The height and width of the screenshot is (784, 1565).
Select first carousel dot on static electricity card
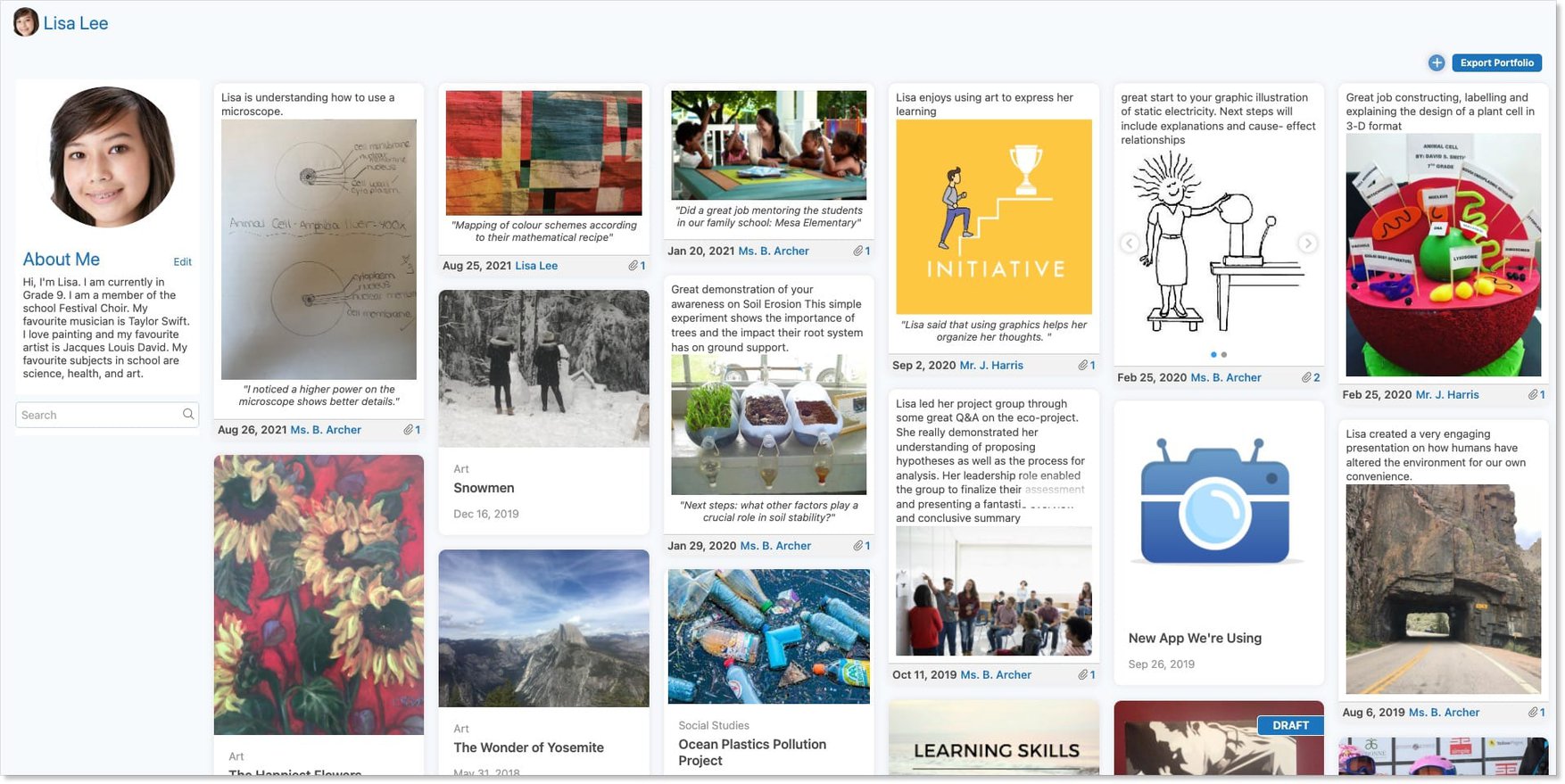pos(1213,355)
